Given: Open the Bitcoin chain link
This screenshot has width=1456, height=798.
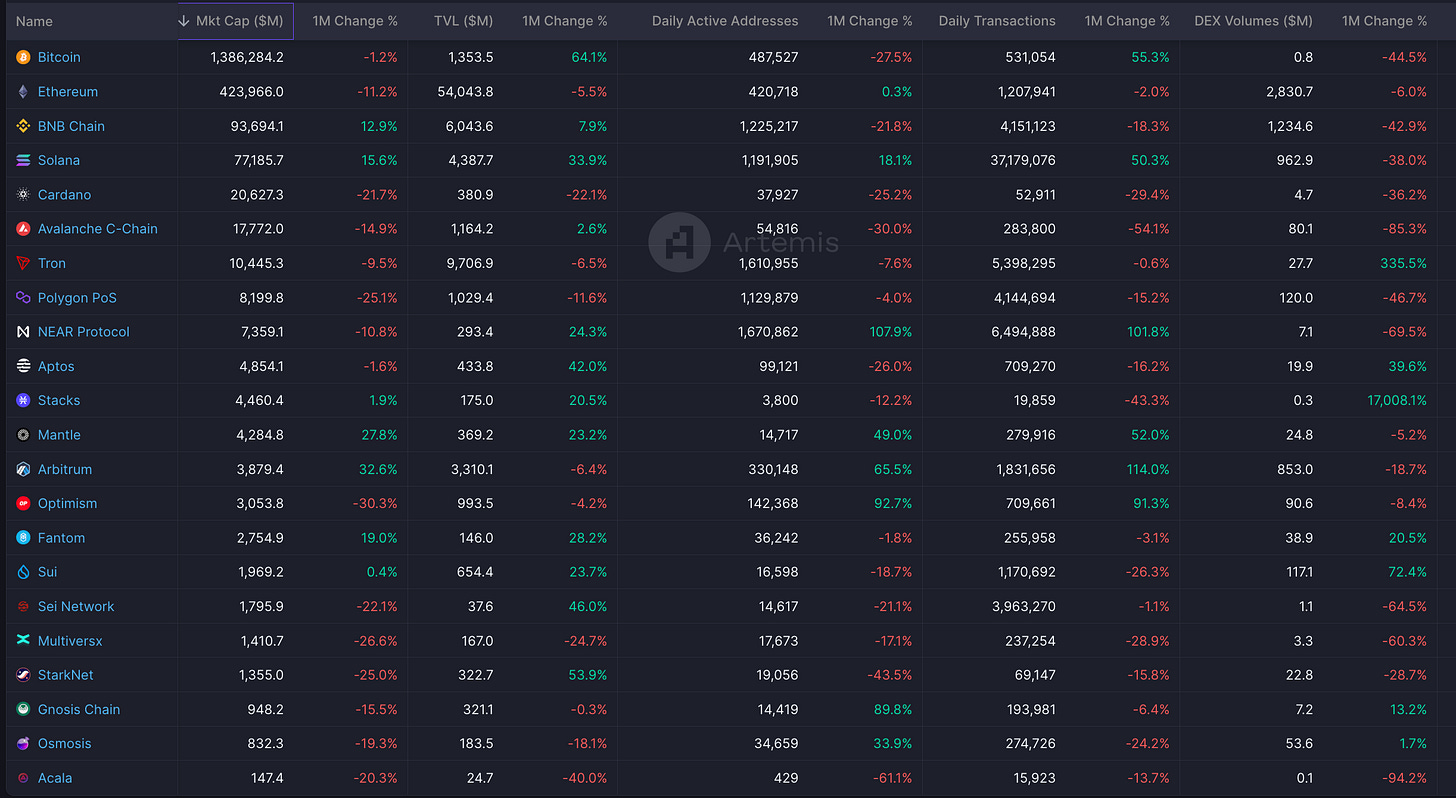Looking at the screenshot, I should tap(59, 58).
